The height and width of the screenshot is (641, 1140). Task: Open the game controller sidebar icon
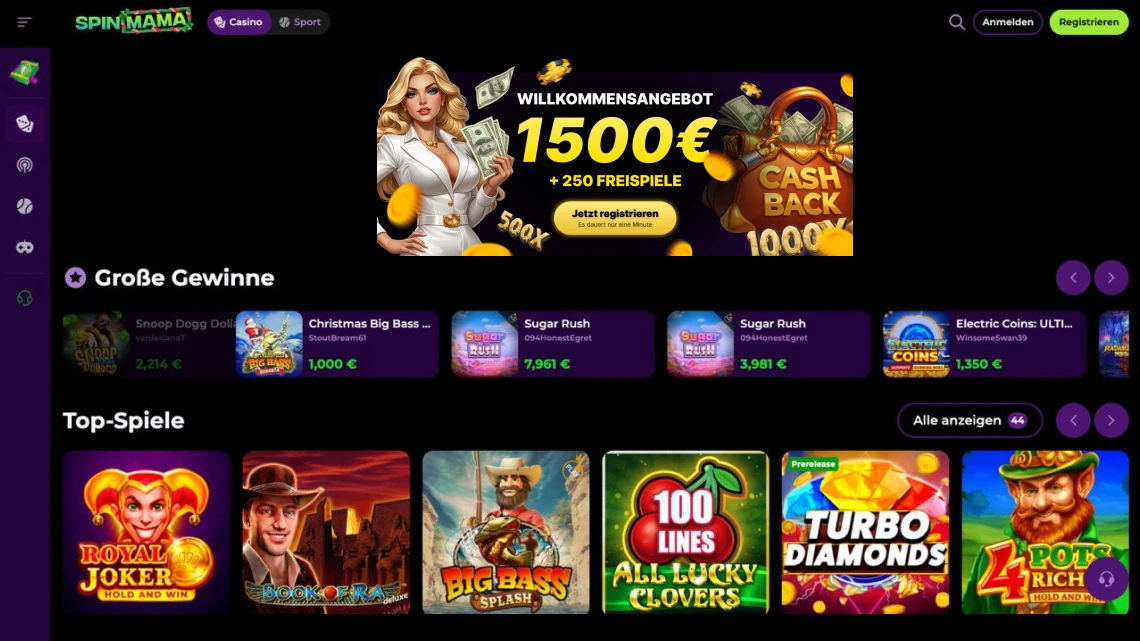pos(25,248)
